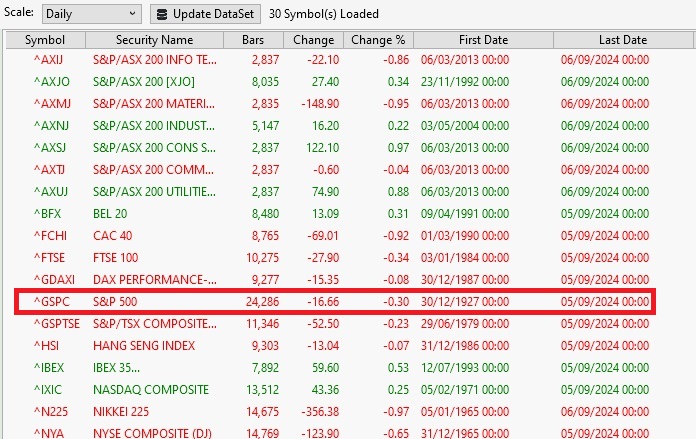Click the NASDAQ COMPOSITE security name

[151, 390]
